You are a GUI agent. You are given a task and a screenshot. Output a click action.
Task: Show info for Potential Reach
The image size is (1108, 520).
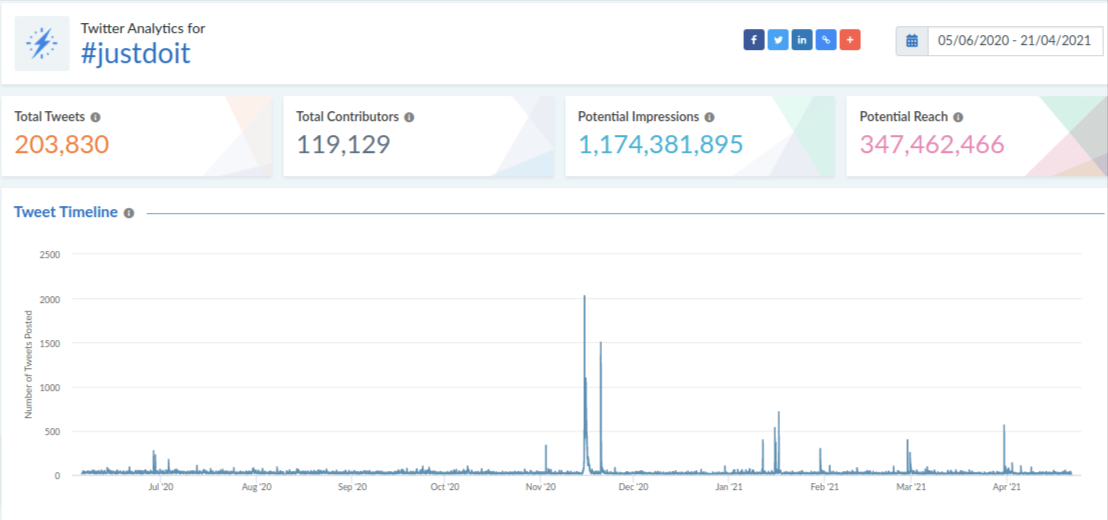pos(958,117)
